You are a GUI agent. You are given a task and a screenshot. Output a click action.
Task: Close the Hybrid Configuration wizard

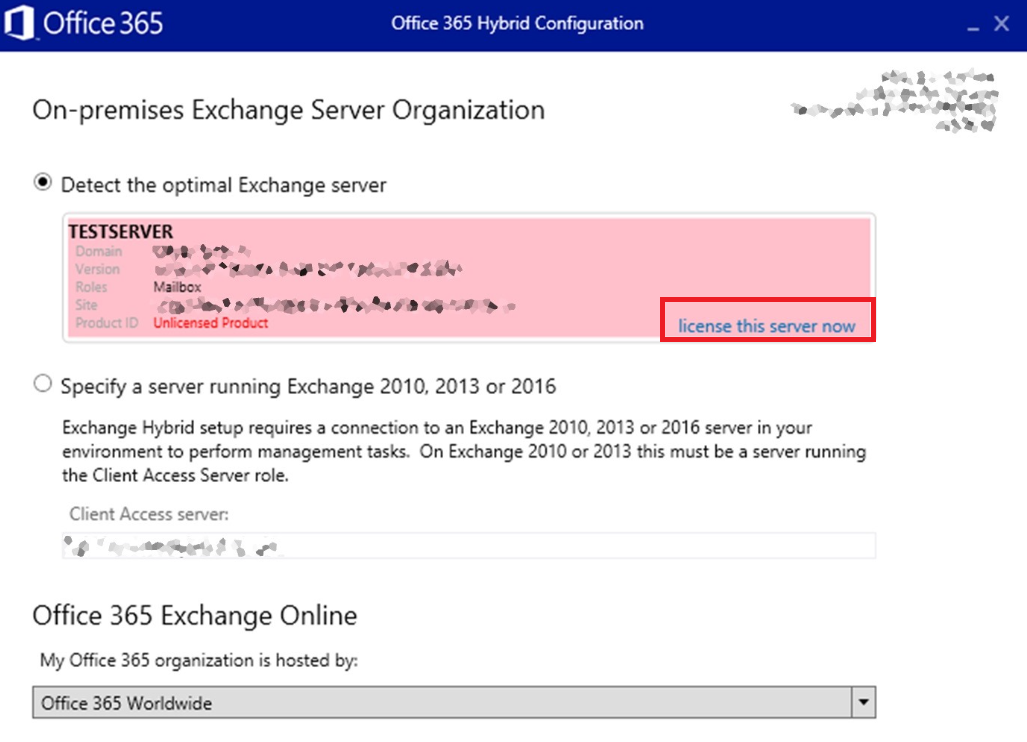click(x=1002, y=24)
